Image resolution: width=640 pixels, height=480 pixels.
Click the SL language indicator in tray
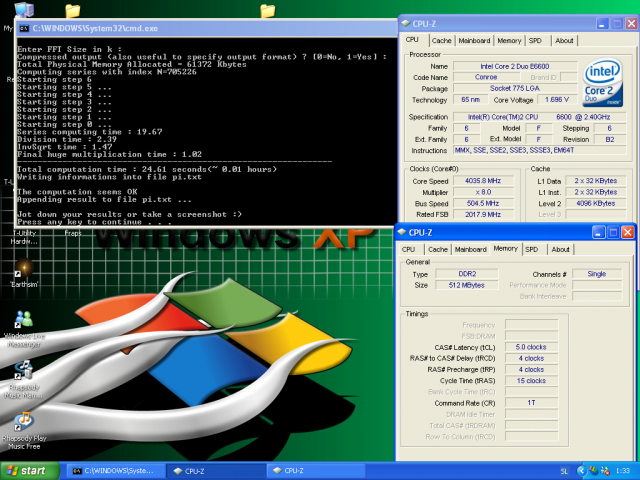click(564, 471)
